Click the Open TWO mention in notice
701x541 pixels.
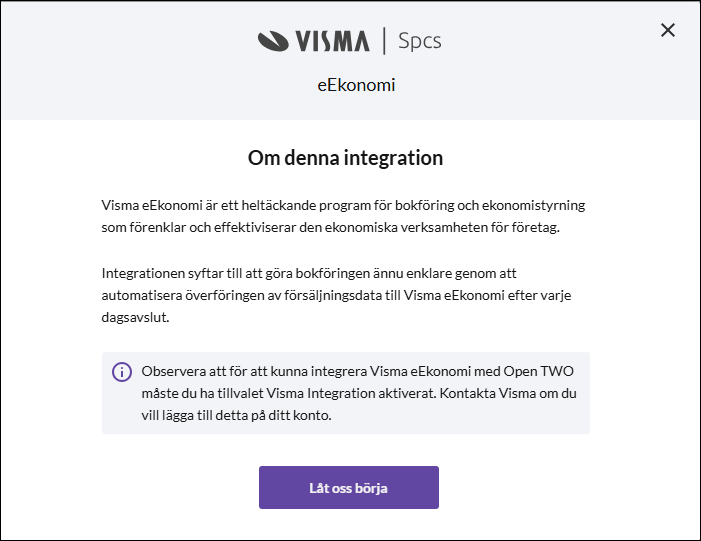click(538, 371)
